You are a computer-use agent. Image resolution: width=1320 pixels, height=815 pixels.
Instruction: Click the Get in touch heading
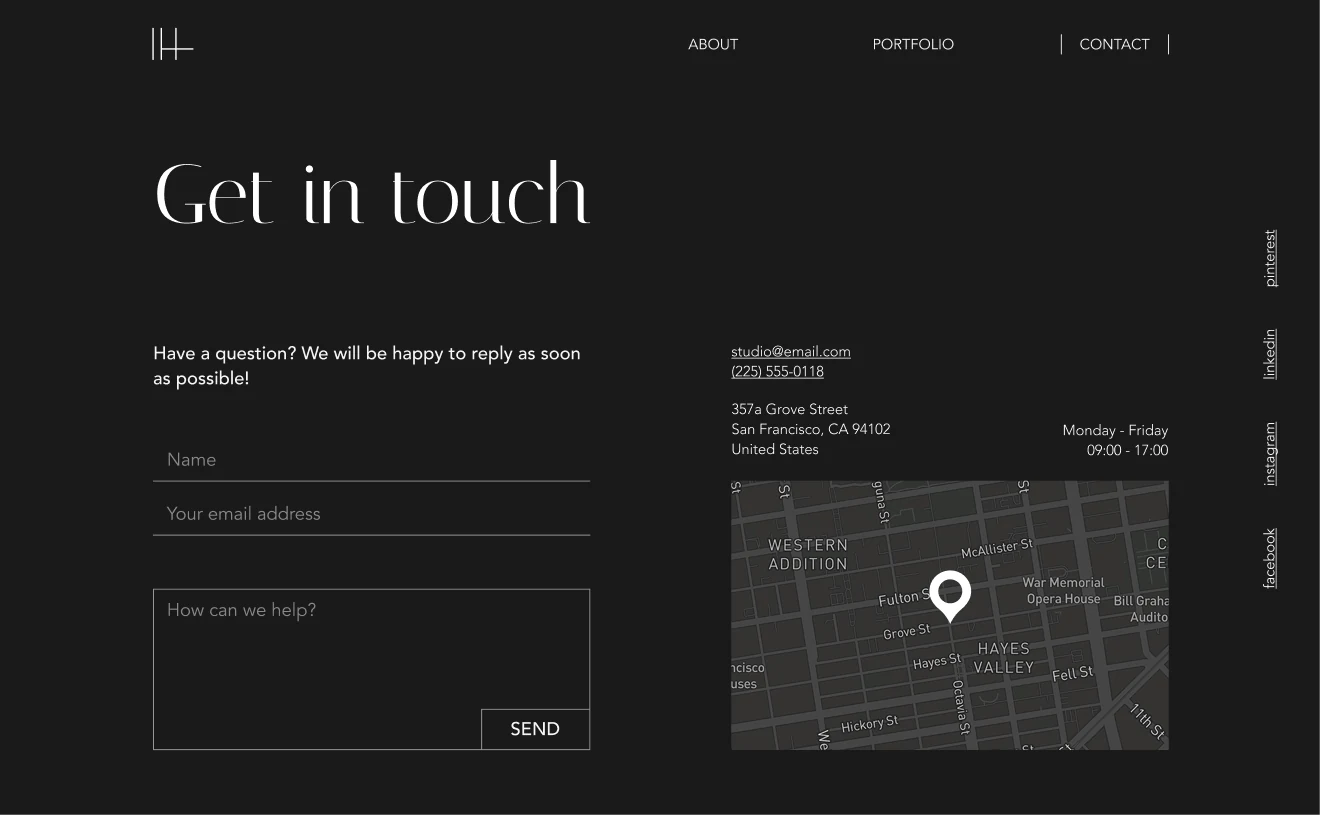click(372, 194)
